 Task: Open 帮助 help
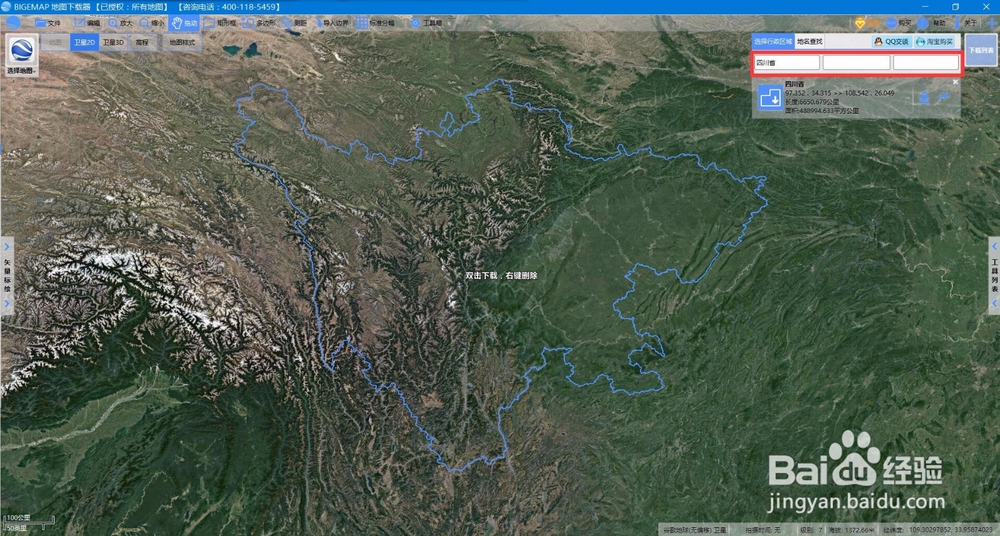pos(932,23)
